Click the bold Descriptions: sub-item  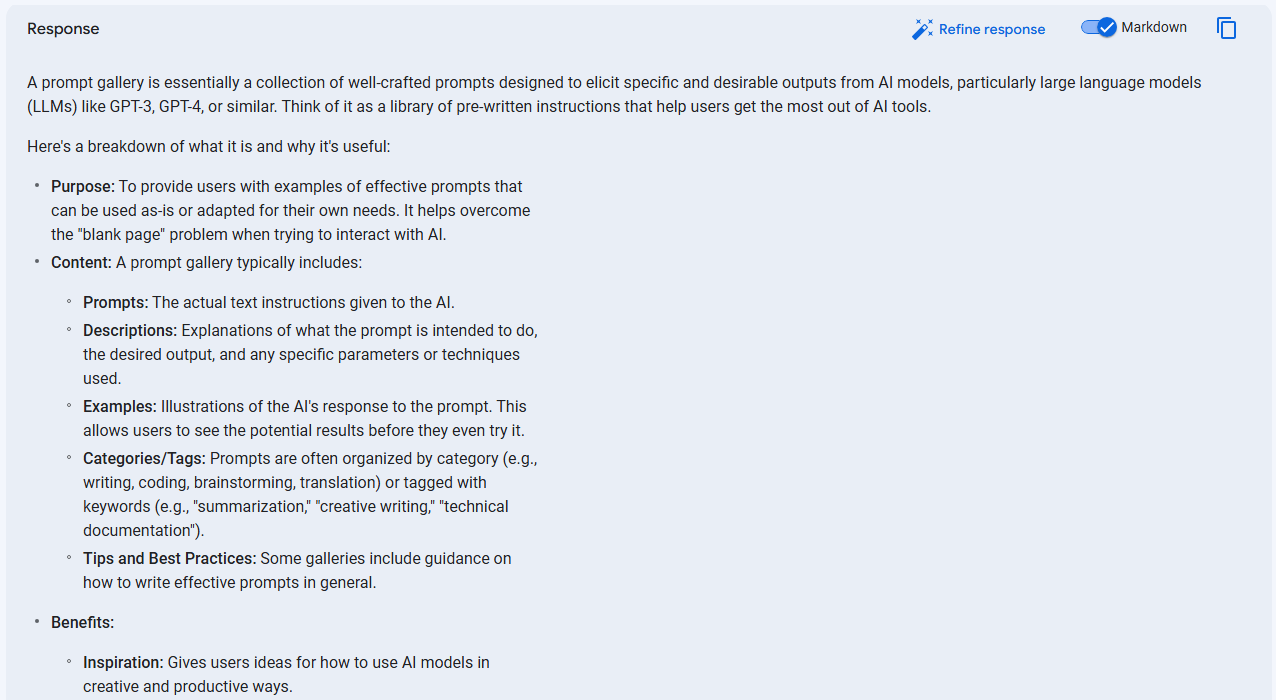130,331
